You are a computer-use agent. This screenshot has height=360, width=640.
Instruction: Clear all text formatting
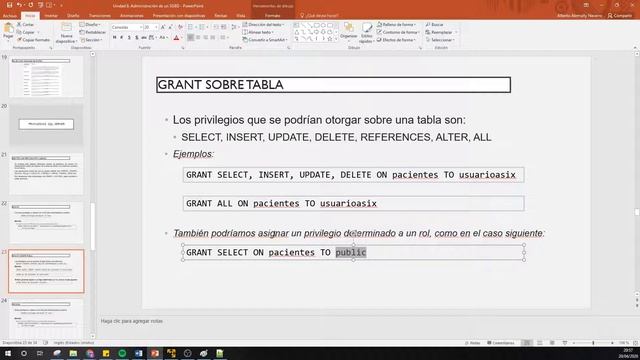click(180, 27)
